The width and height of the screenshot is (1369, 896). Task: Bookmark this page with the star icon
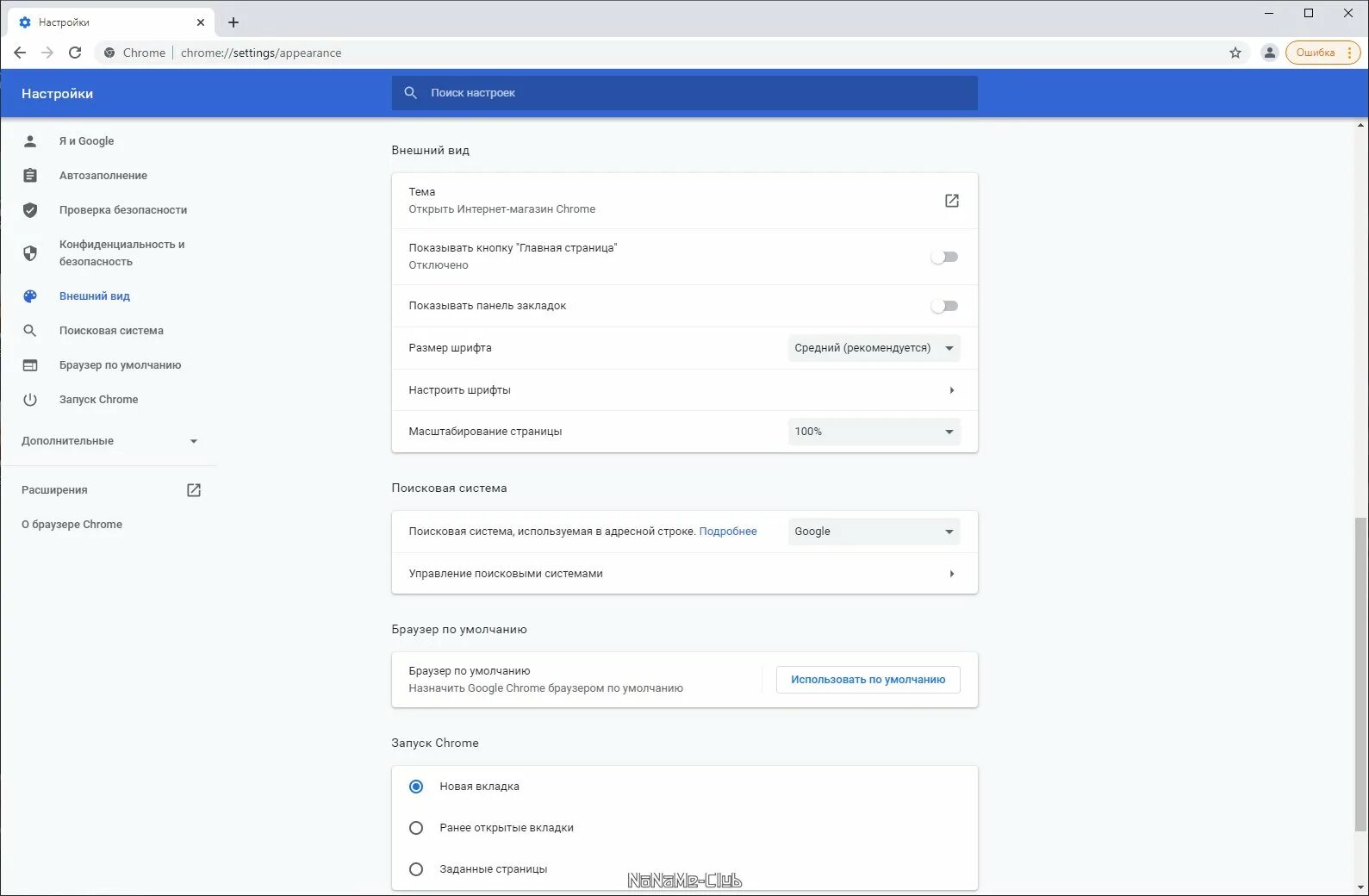(1235, 53)
